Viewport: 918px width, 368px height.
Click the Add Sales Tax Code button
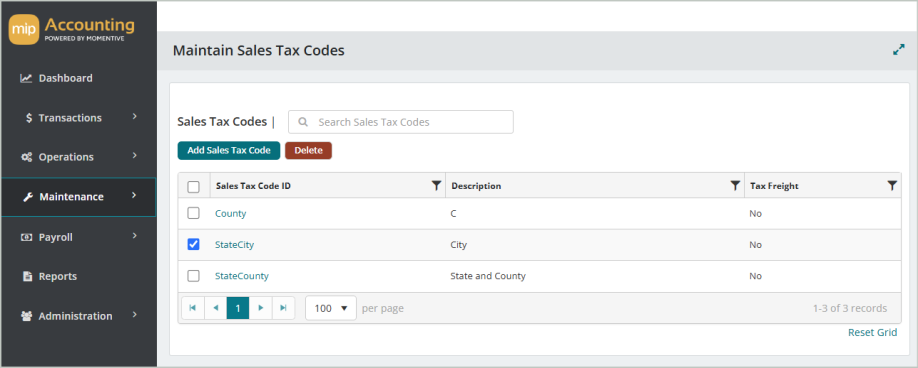[x=229, y=150]
